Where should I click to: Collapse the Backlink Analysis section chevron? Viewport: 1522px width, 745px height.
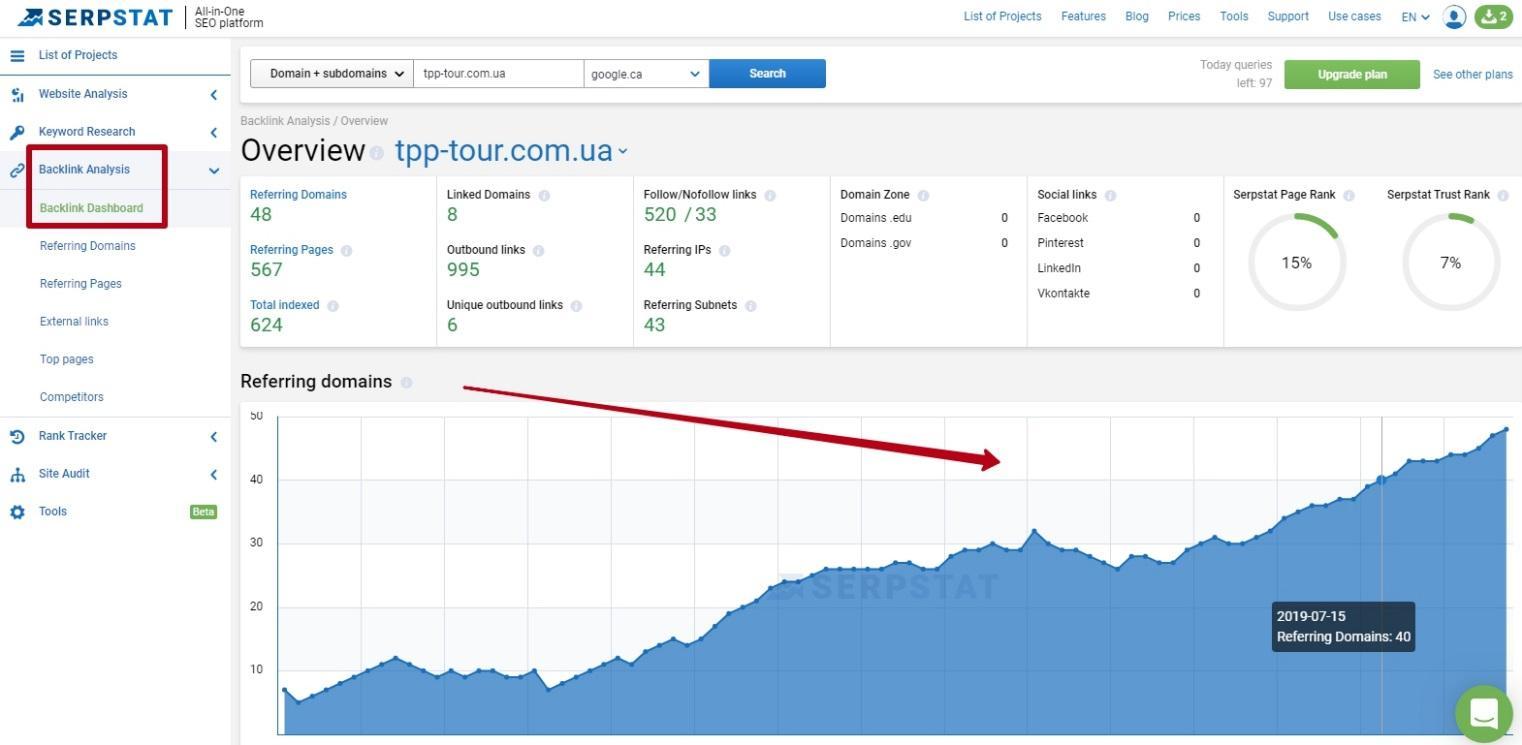213,170
